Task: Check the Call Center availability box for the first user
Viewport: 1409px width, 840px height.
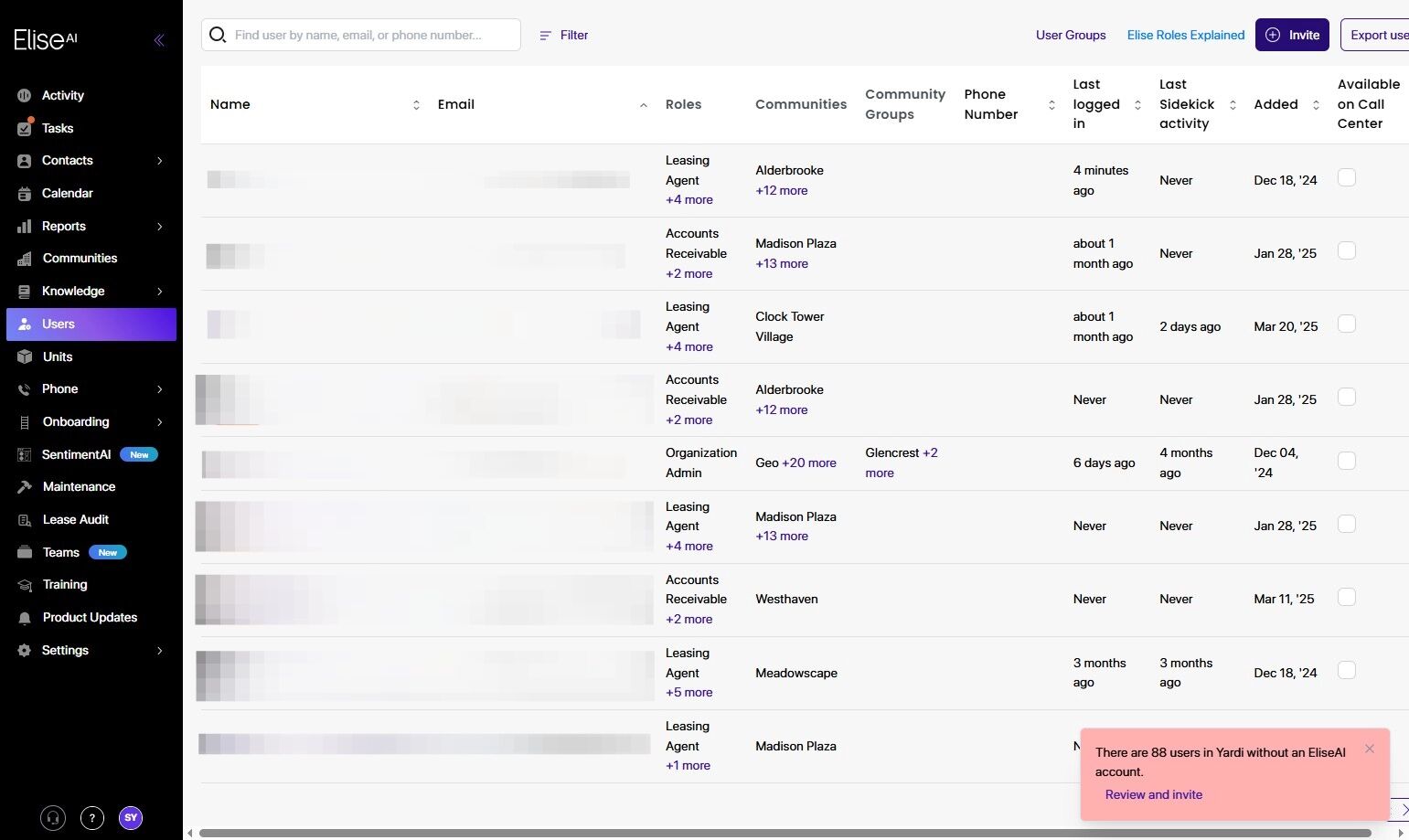Action: [x=1346, y=177]
